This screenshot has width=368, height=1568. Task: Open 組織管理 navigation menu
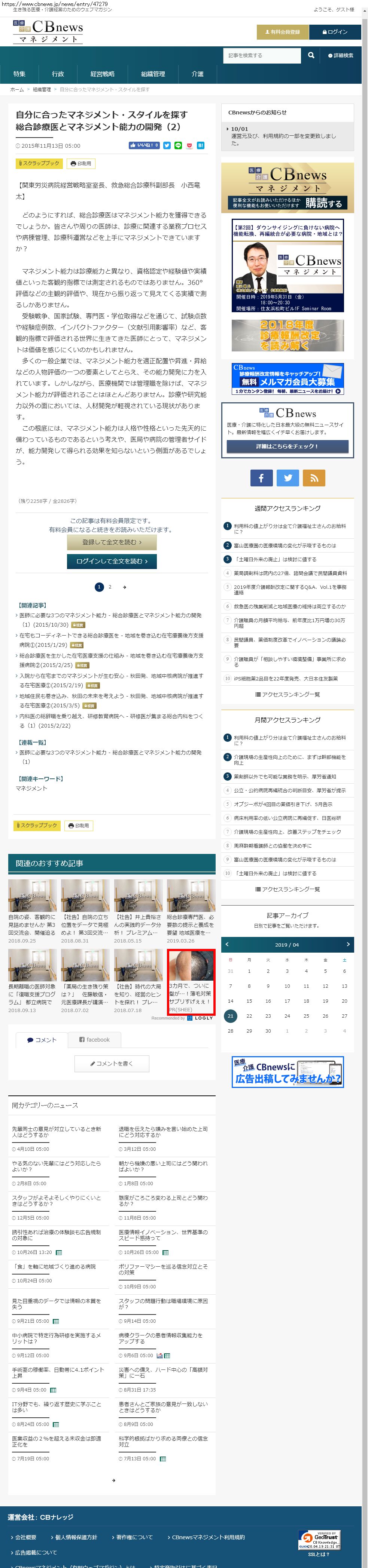click(153, 74)
